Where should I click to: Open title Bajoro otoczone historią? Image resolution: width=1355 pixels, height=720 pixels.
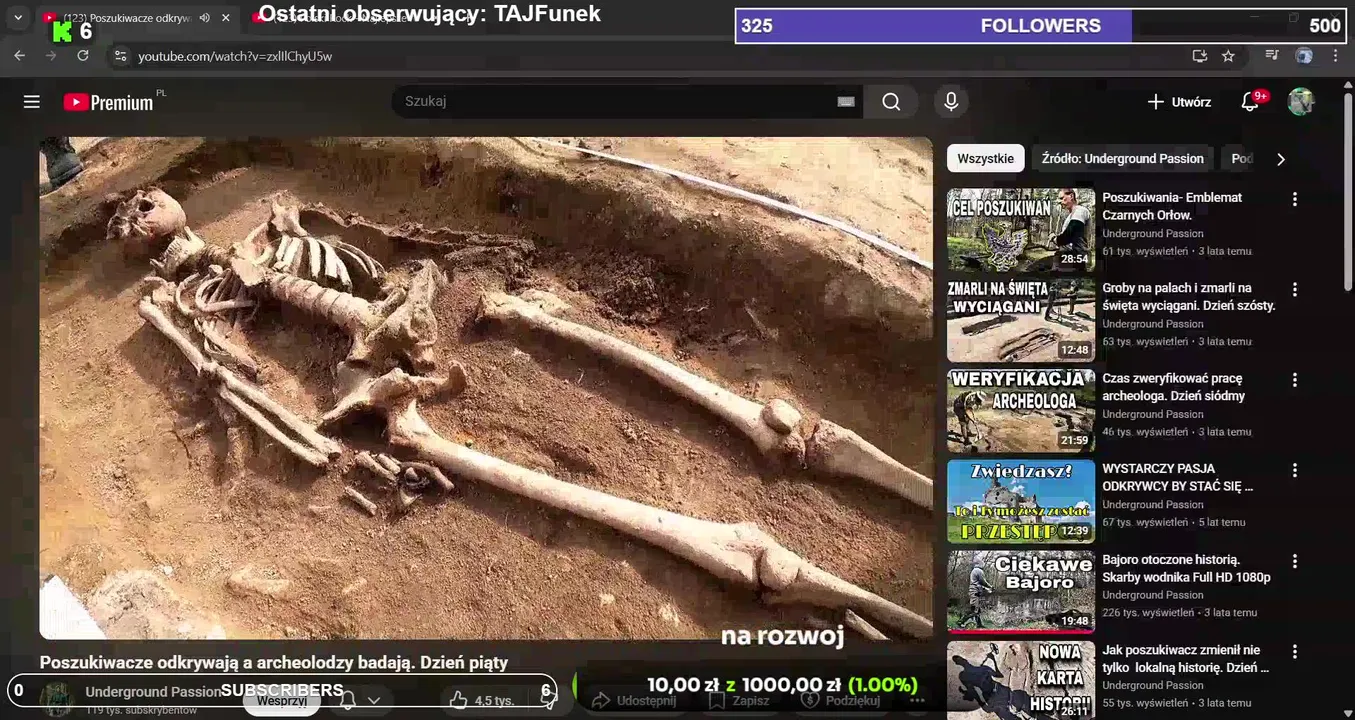coord(1186,568)
